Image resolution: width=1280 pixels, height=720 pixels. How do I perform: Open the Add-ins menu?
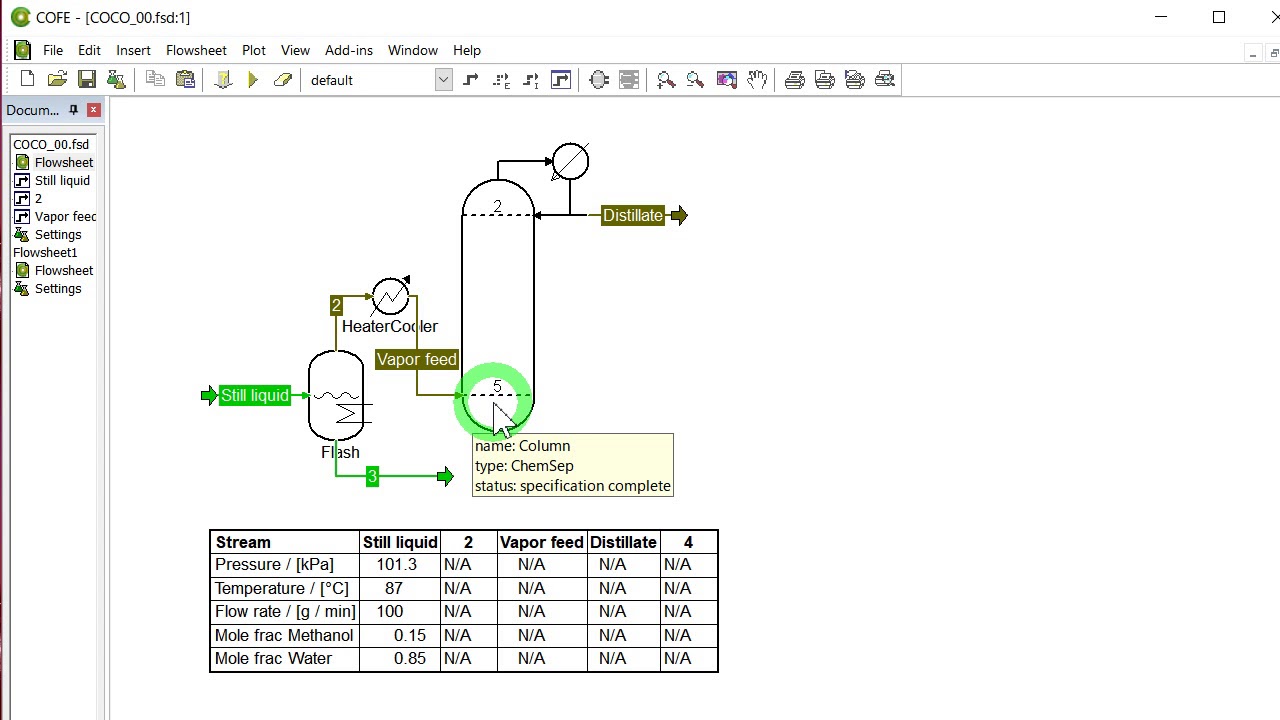click(349, 50)
